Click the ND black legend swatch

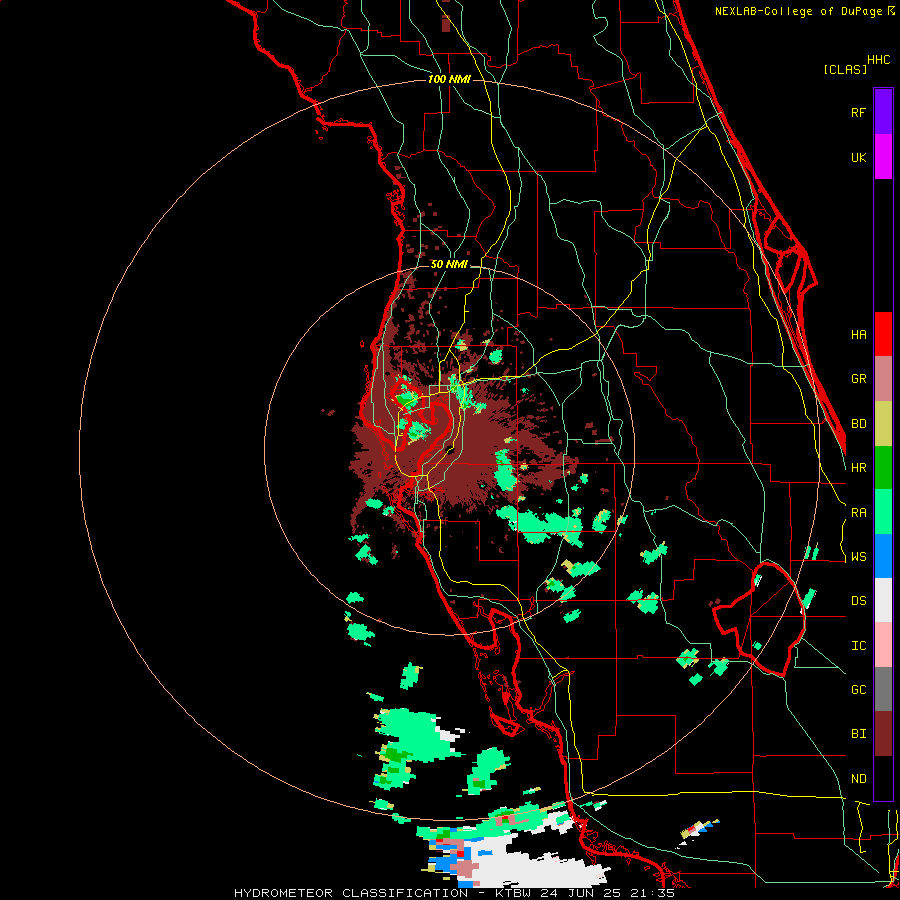(883, 778)
